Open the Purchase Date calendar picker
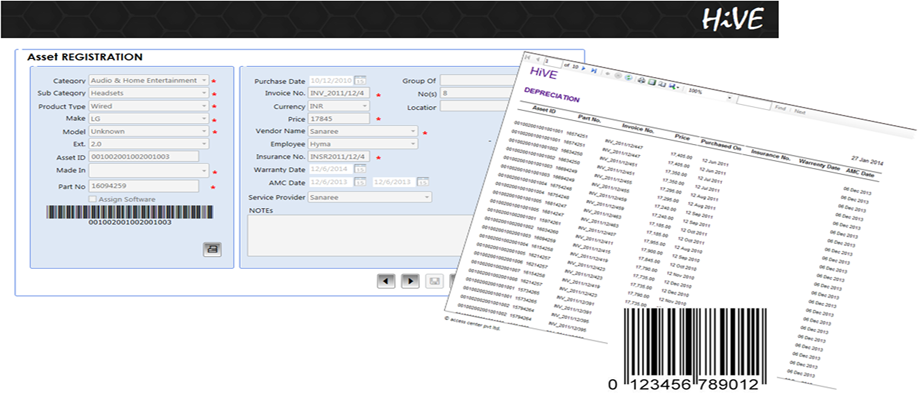This screenshot has width=918, height=401. (x=361, y=80)
